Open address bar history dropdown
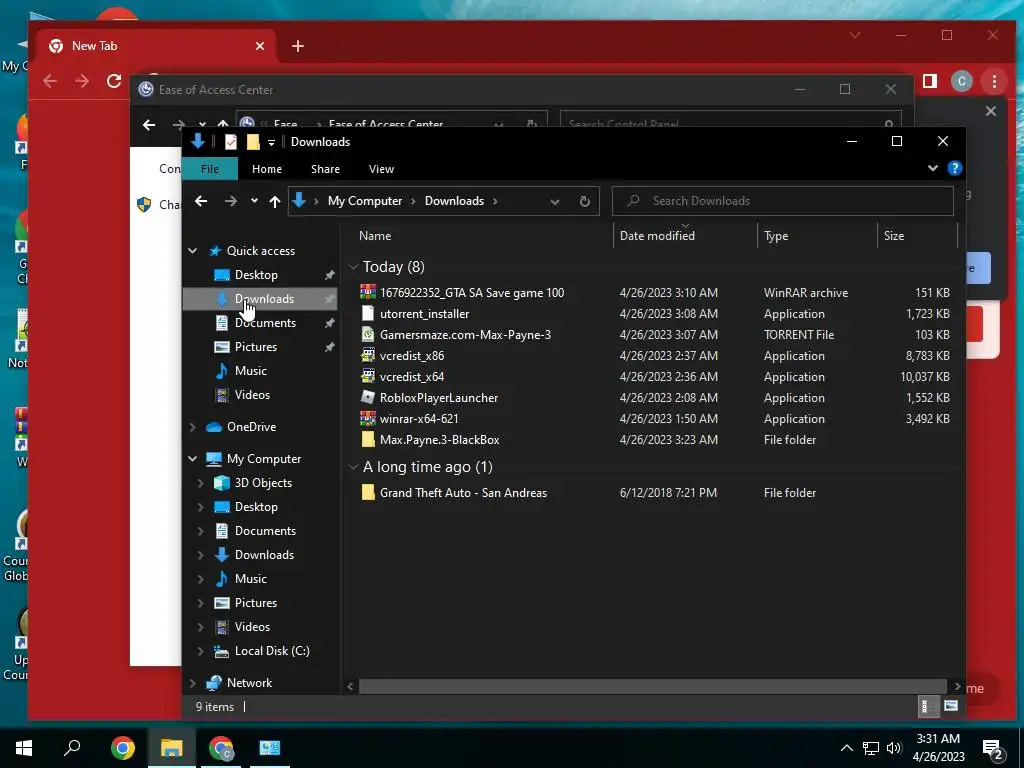Screen dimensions: 1024x768 (x=554, y=202)
